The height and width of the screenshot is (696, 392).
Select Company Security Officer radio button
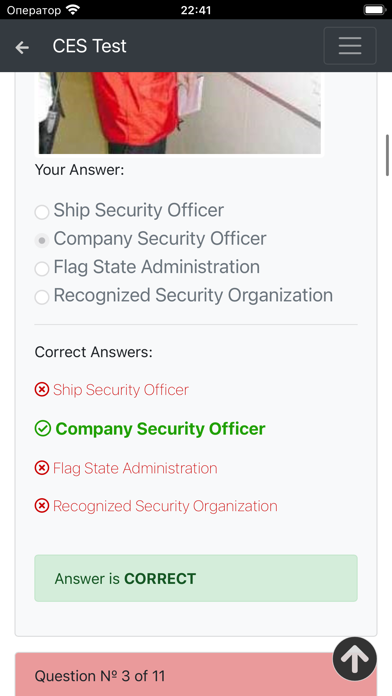click(42, 241)
